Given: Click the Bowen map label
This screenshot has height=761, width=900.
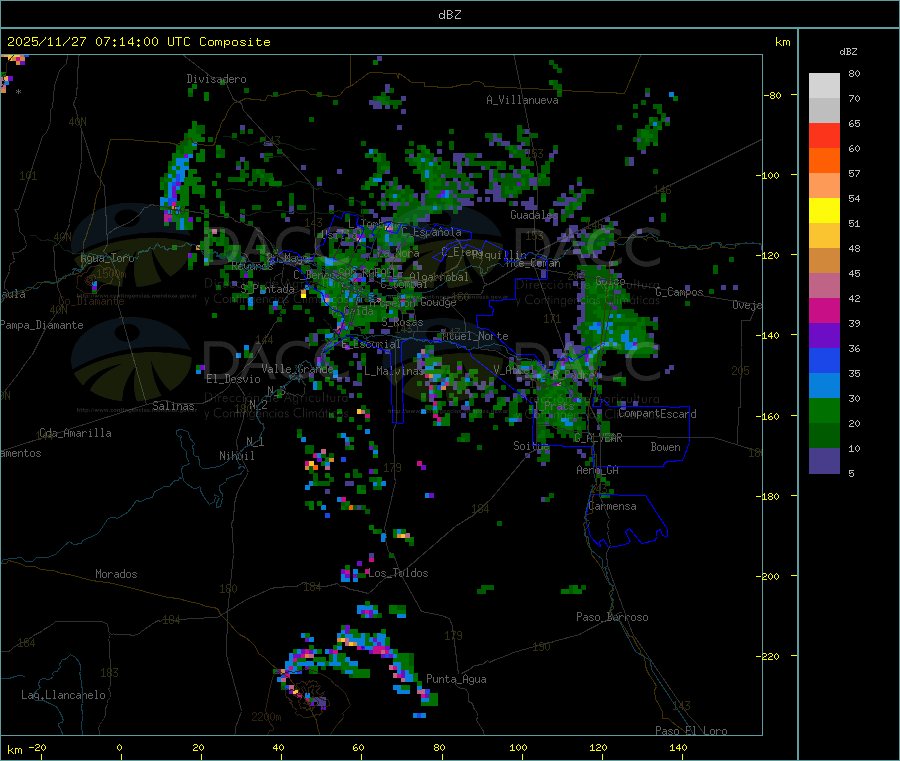Looking at the screenshot, I should 666,447.
